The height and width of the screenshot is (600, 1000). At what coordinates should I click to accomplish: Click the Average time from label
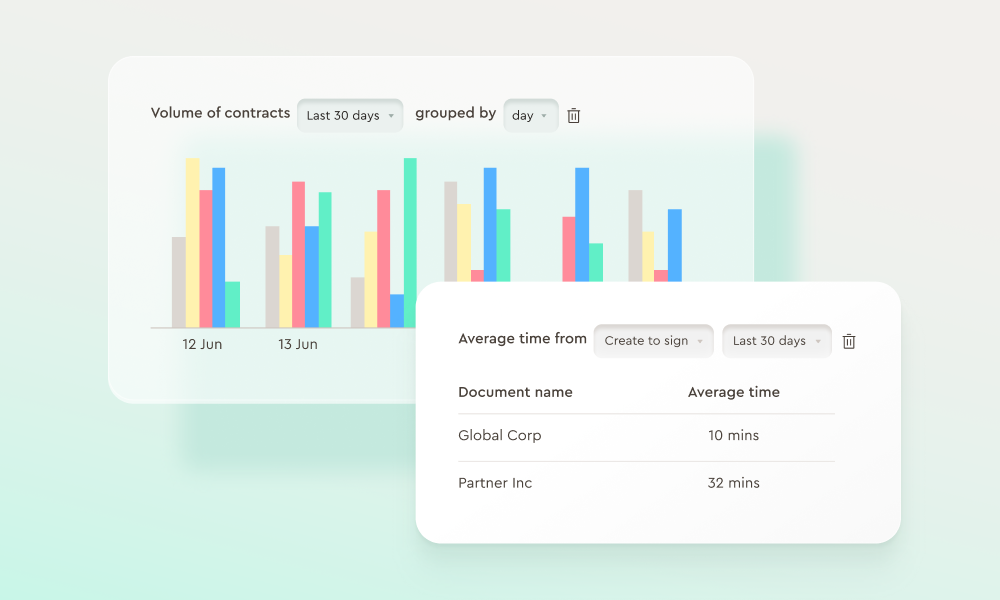click(x=522, y=339)
